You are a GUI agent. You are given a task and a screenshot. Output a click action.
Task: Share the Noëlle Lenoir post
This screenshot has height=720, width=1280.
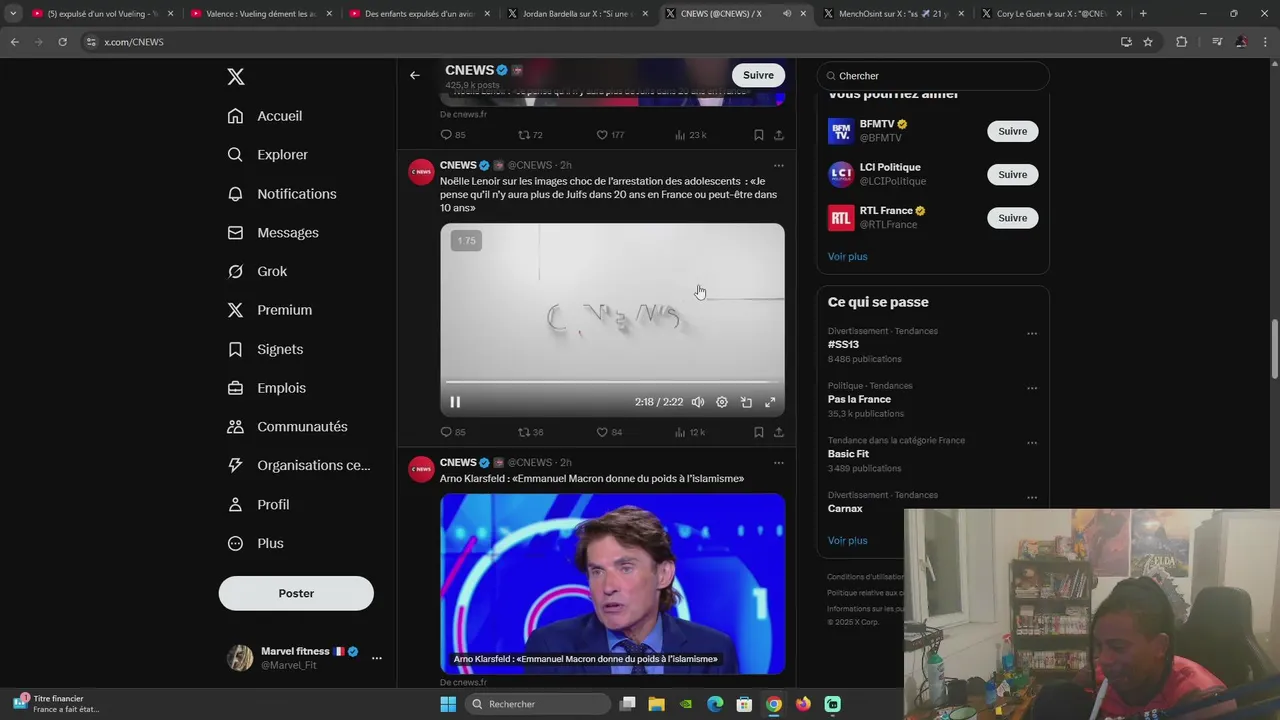pyautogui.click(x=778, y=432)
